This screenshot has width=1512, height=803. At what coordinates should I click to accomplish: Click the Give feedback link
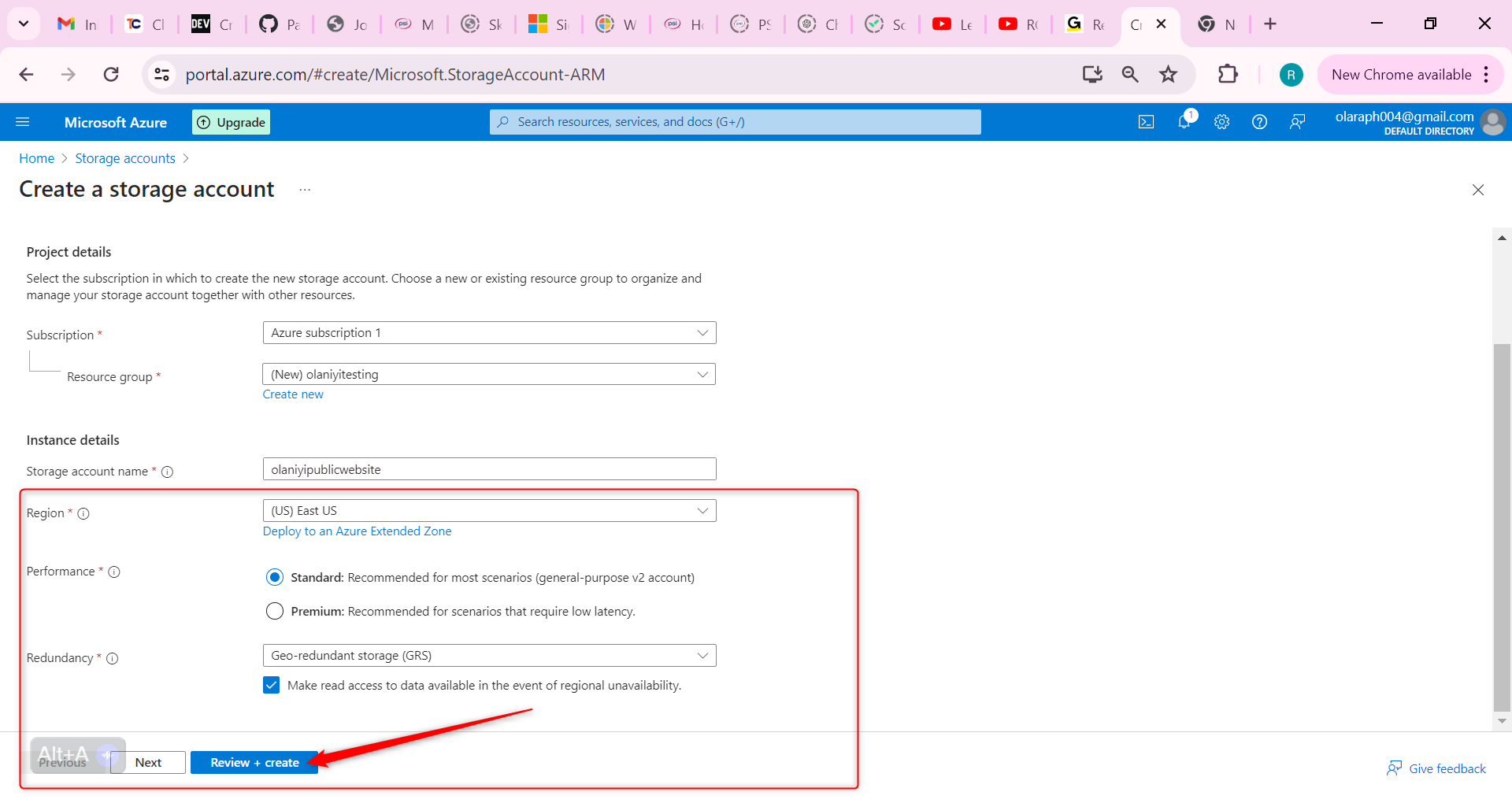pos(1437,769)
